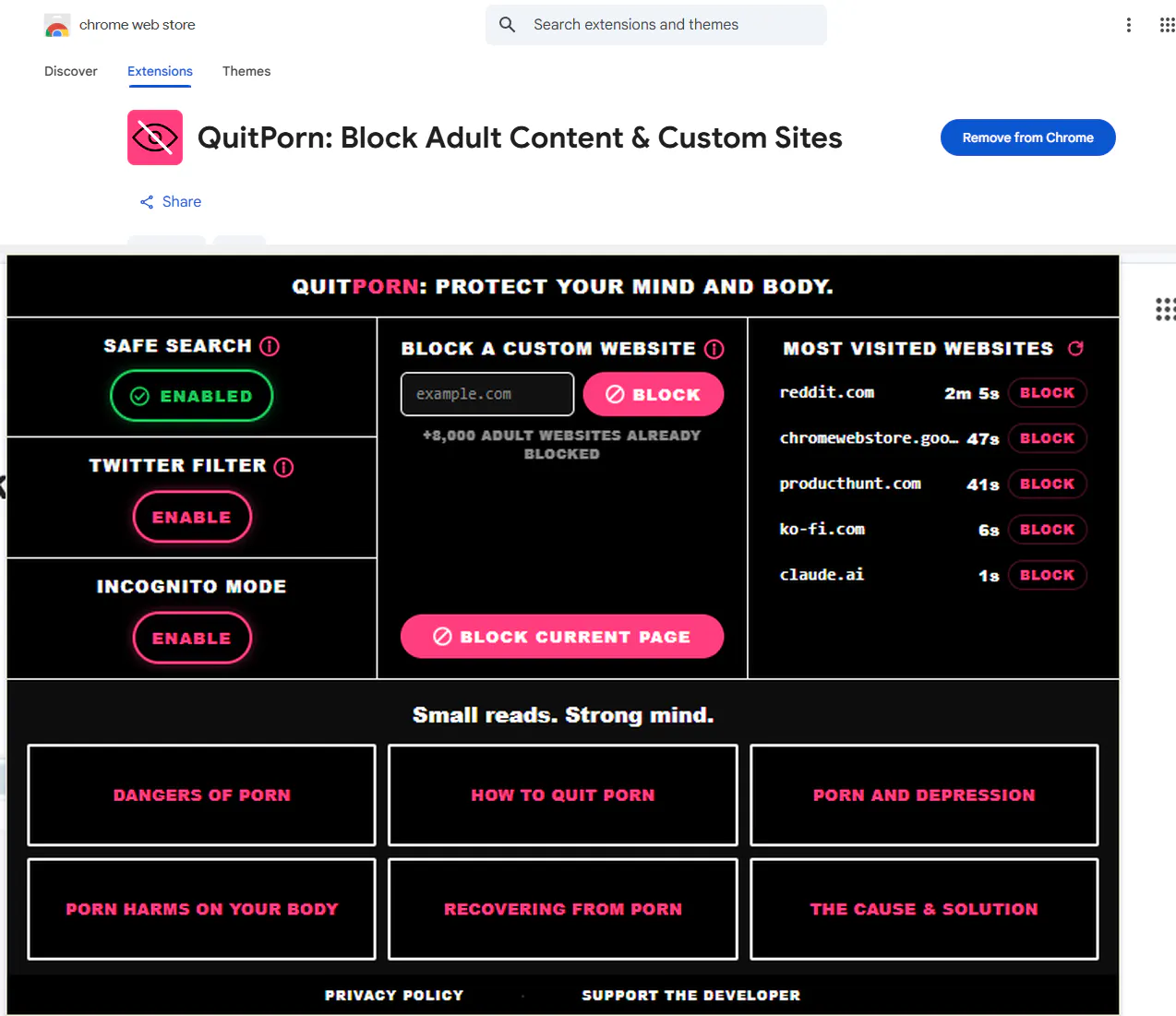
Task: Open Support the Developer link
Action: coord(691,996)
